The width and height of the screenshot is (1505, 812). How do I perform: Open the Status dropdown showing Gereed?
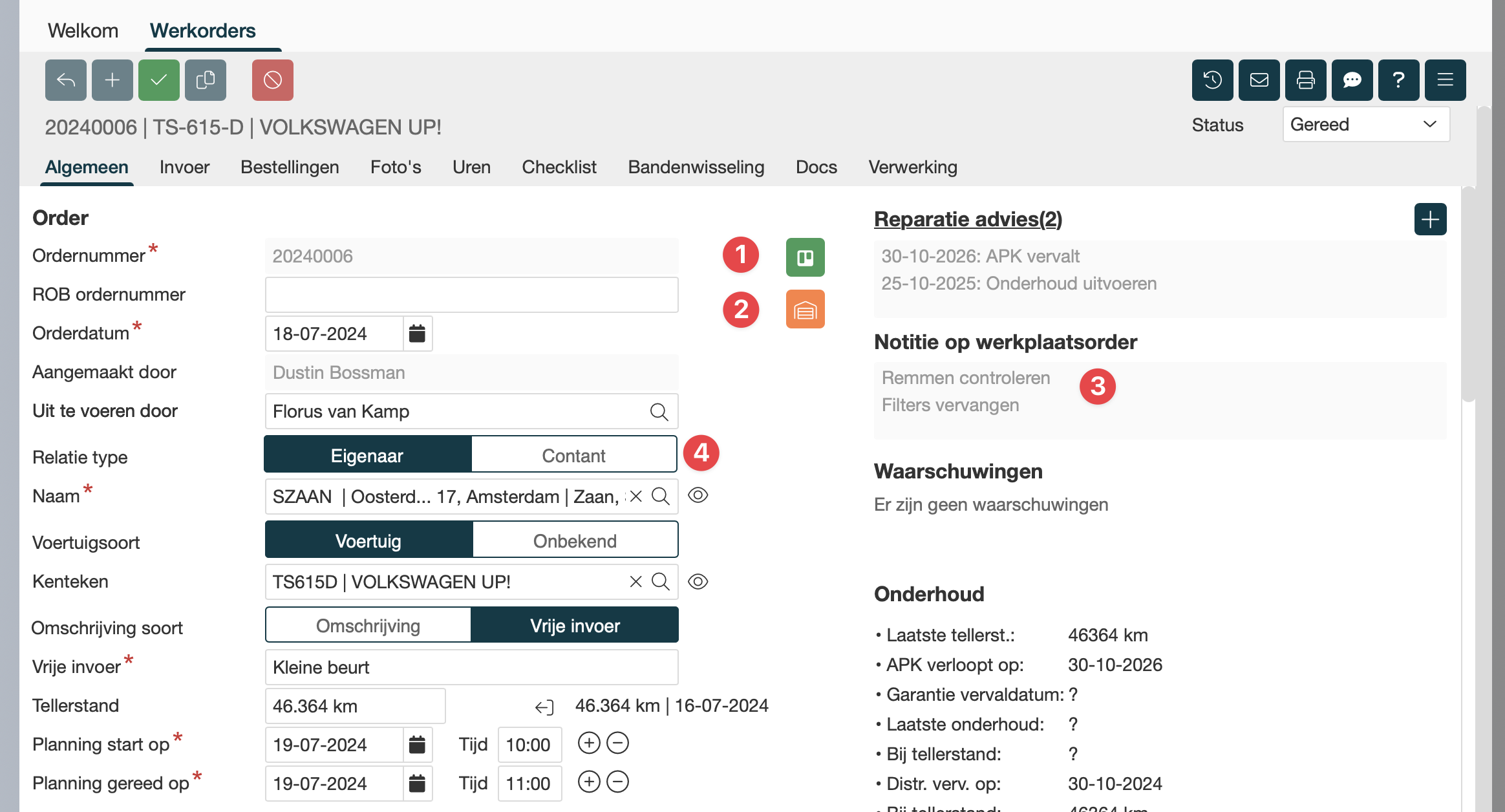coord(1365,124)
